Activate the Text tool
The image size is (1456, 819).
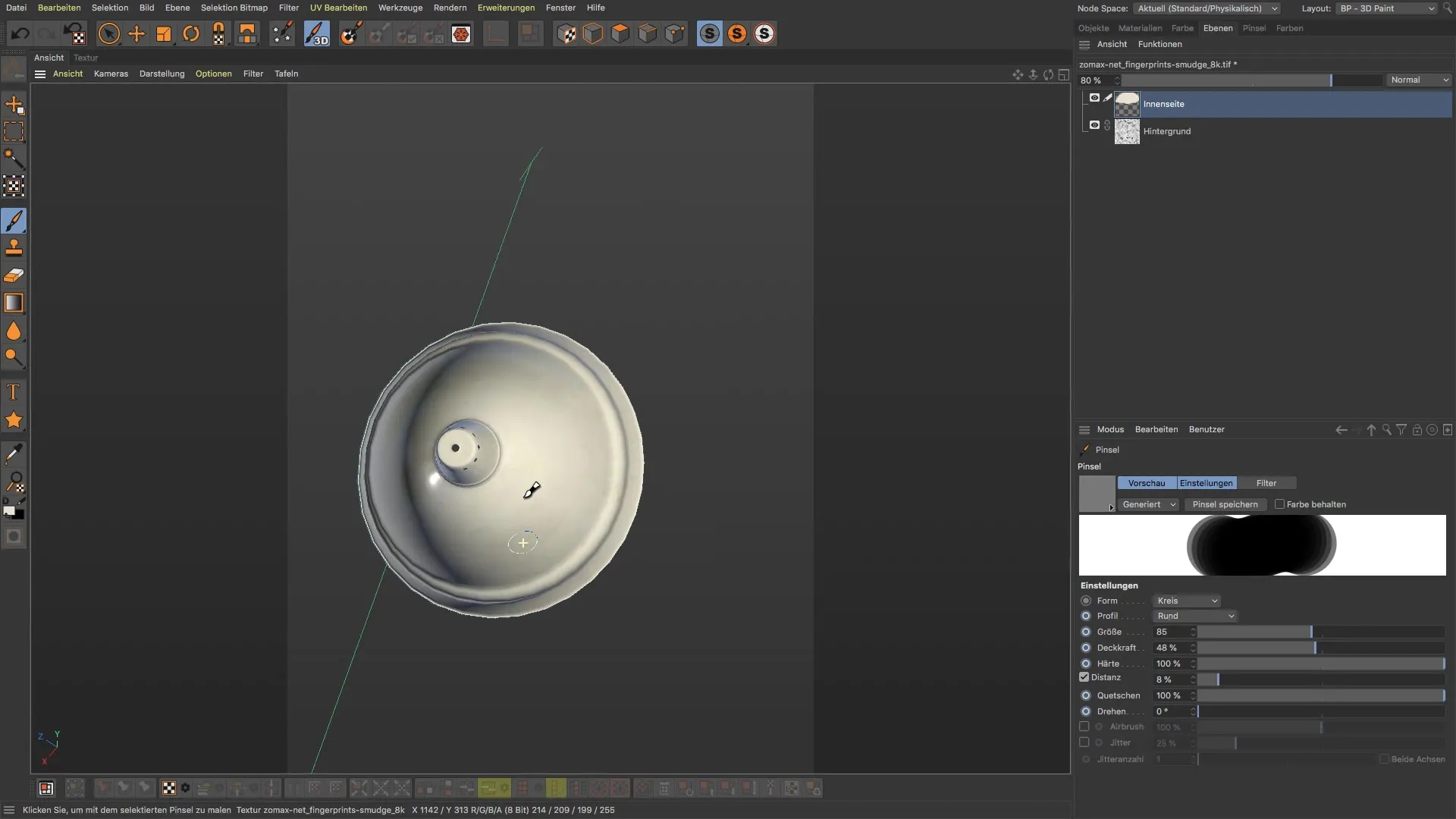tap(14, 392)
